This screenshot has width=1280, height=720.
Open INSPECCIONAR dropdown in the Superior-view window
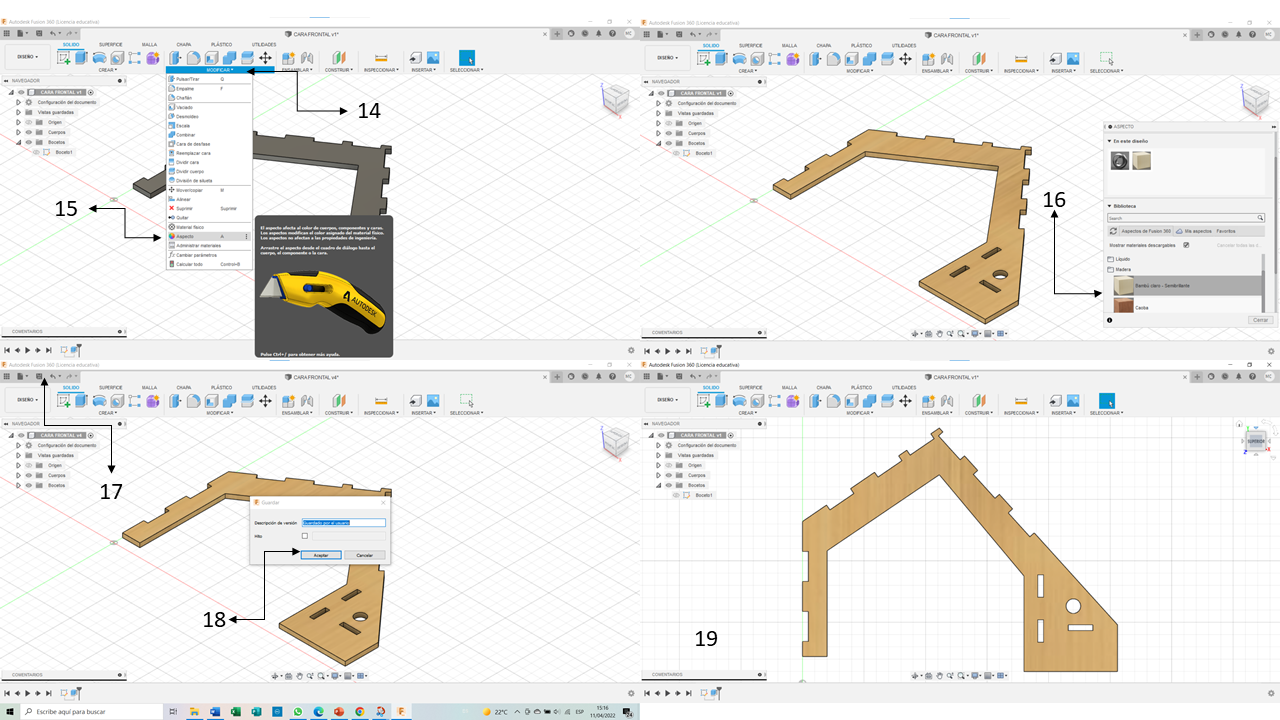(x=1021, y=413)
